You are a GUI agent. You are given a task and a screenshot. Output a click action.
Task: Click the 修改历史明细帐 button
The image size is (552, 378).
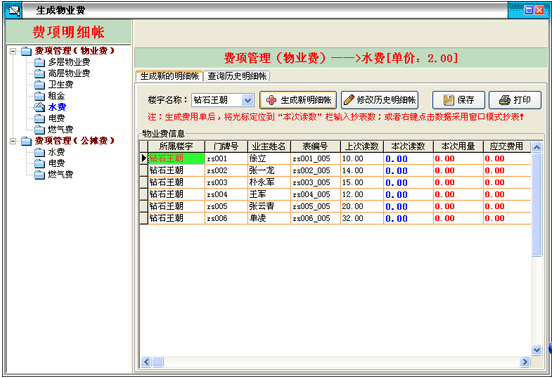(x=380, y=100)
